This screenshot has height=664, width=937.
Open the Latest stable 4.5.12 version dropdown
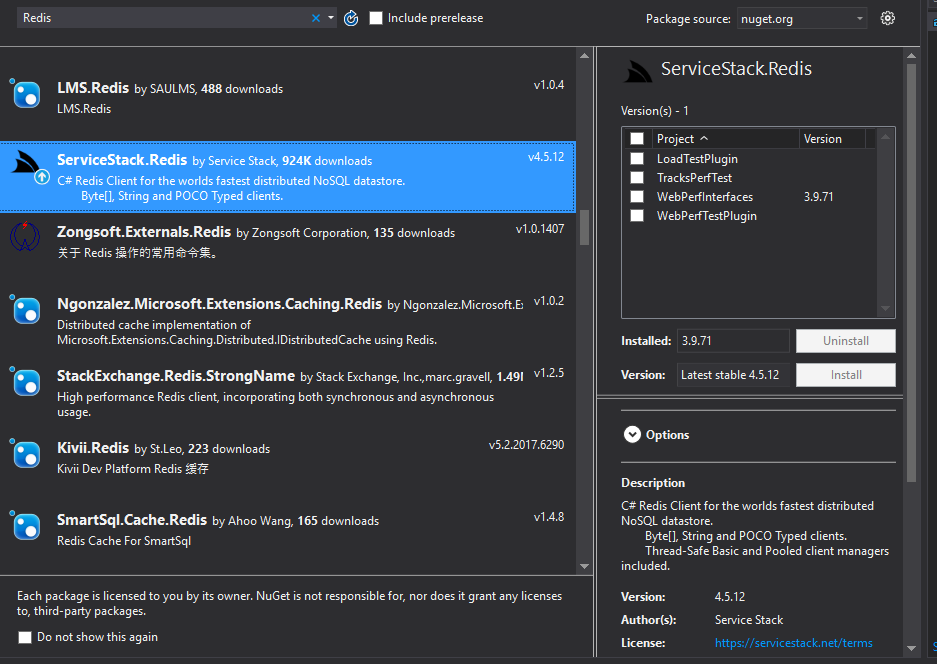[733, 375]
